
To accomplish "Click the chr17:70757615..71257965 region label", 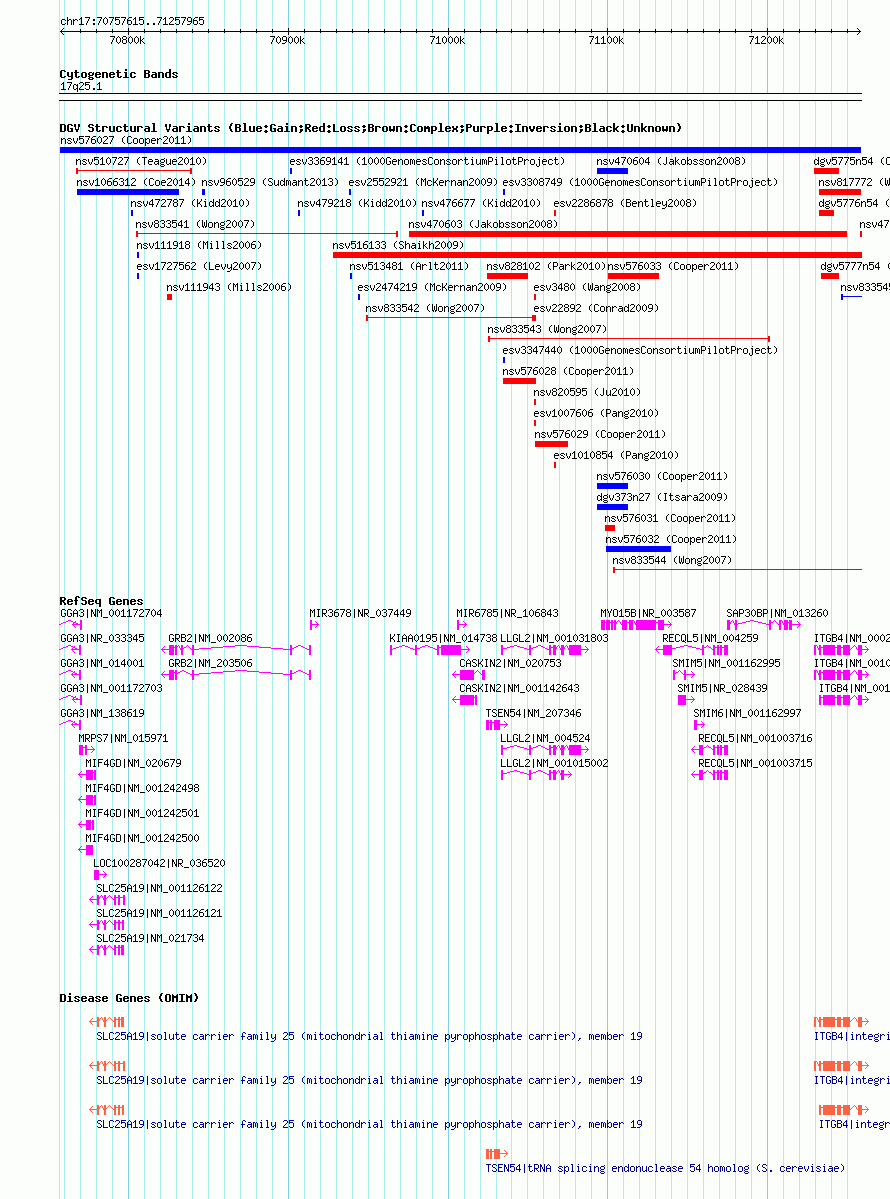I will (x=132, y=21).
